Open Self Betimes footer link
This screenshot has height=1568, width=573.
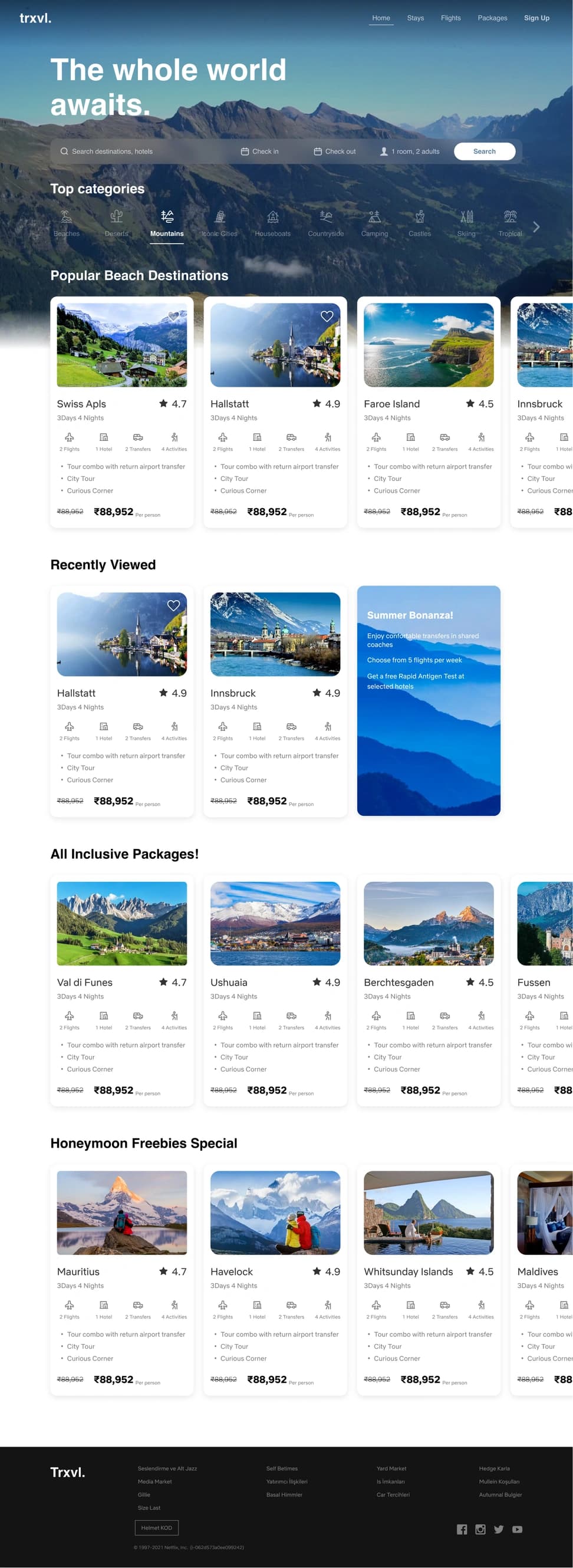[x=282, y=1469]
